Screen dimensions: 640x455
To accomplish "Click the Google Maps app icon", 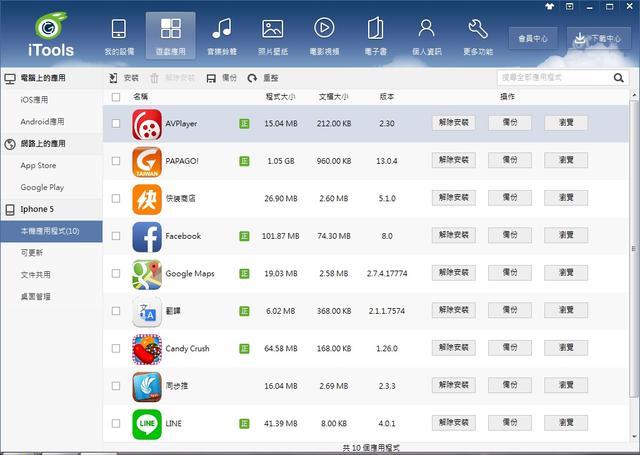I will (147, 274).
